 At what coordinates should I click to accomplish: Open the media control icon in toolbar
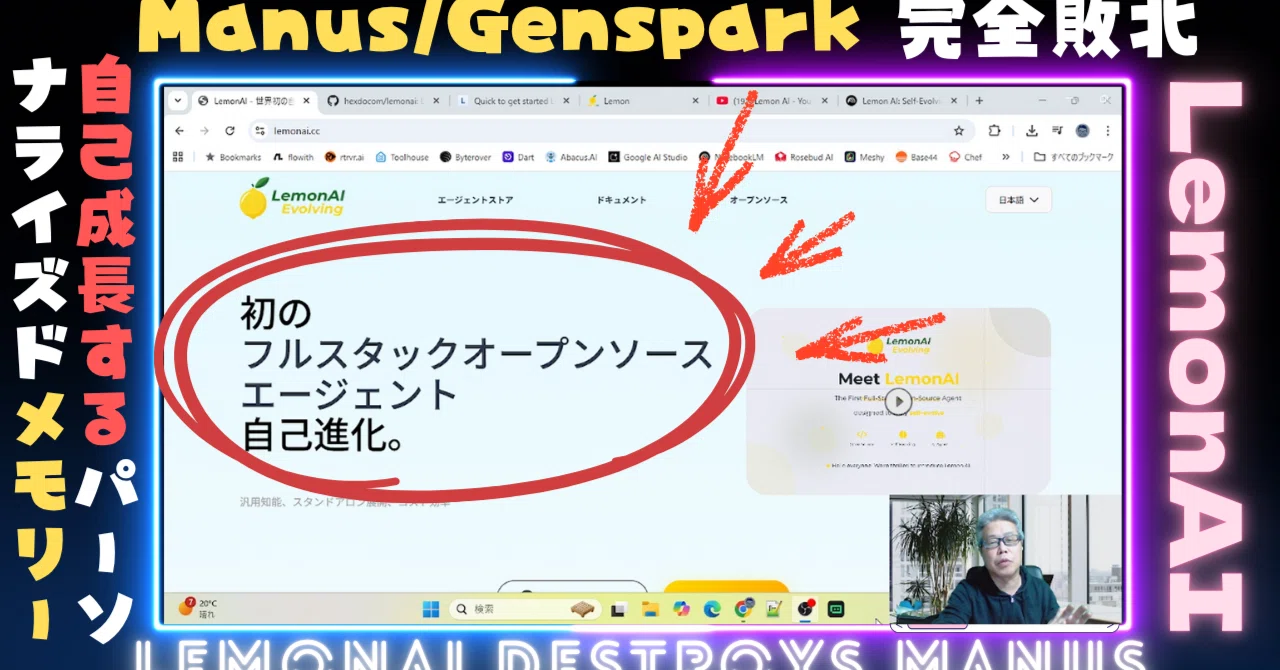1057,131
